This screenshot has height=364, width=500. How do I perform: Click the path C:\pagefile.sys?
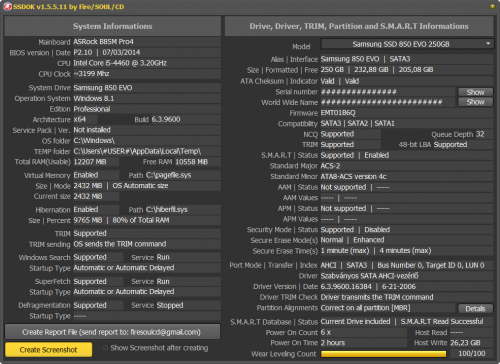click(x=169, y=175)
